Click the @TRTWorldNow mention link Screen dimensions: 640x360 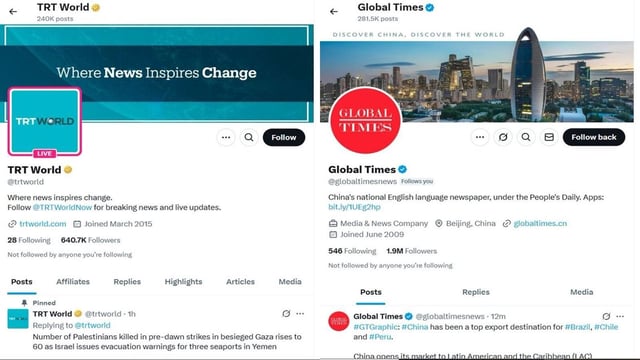click(x=62, y=207)
